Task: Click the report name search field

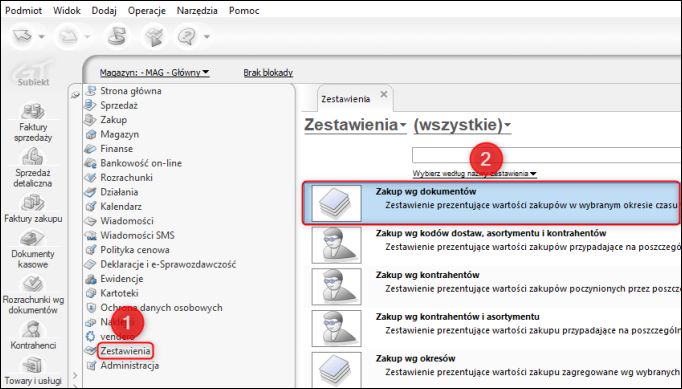Action: (547, 155)
